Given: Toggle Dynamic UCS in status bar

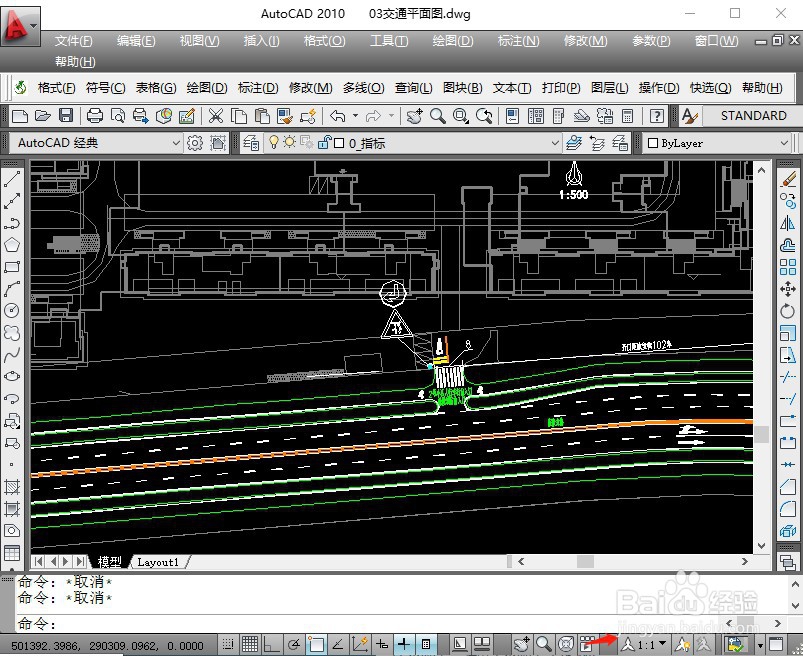Looking at the screenshot, I should (360, 644).
